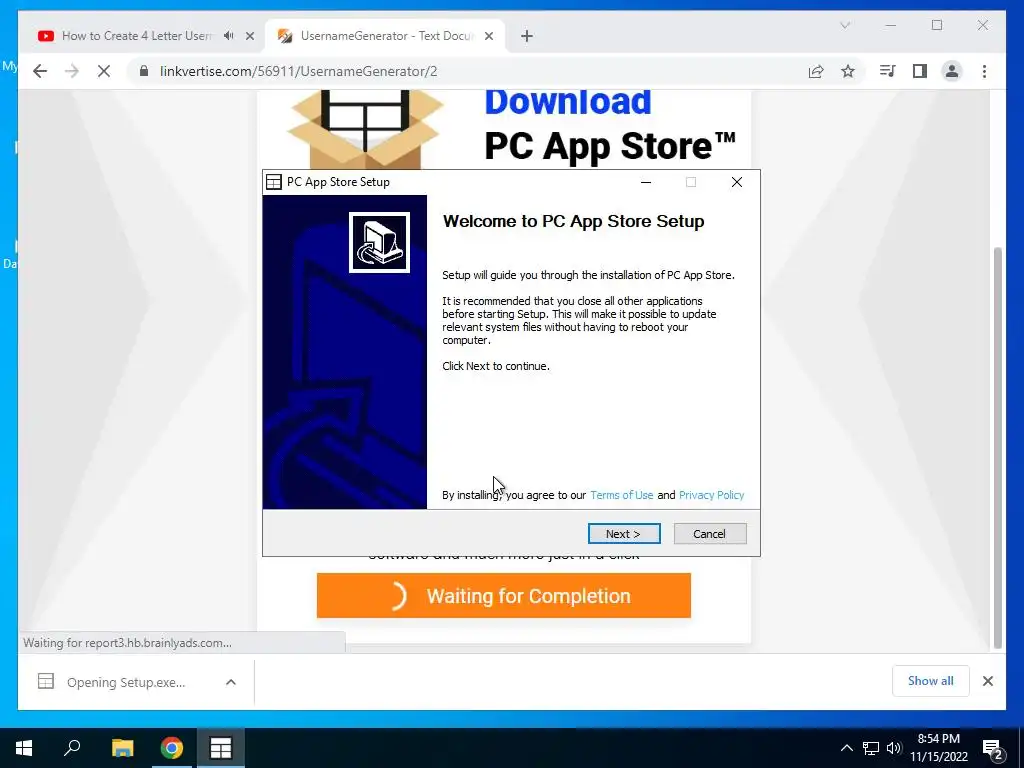Close the UsernameGenerator tab
The image size is (1024, 768).
(x=488, y=36)
